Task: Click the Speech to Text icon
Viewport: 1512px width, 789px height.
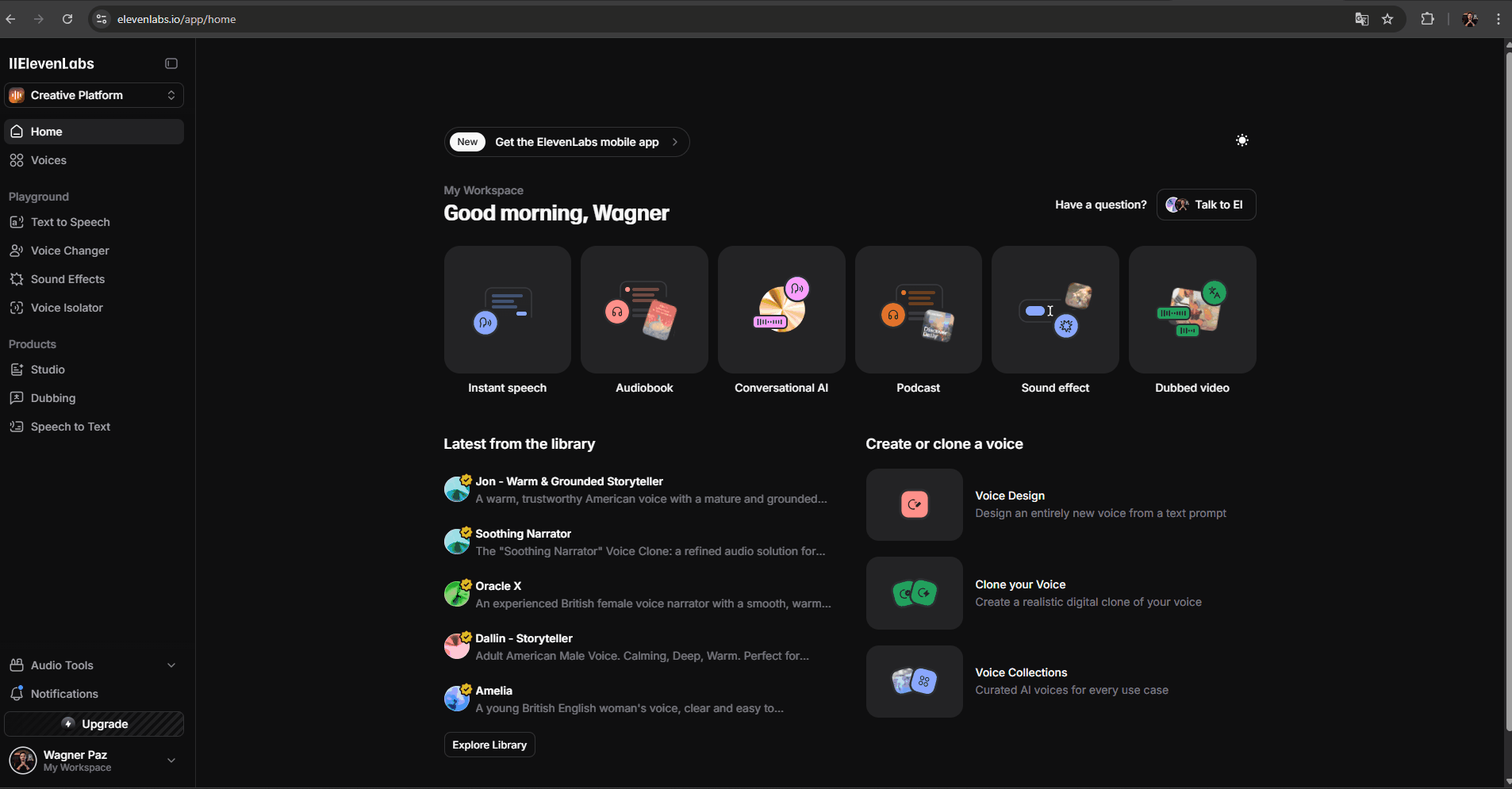Action: [17, 427]
